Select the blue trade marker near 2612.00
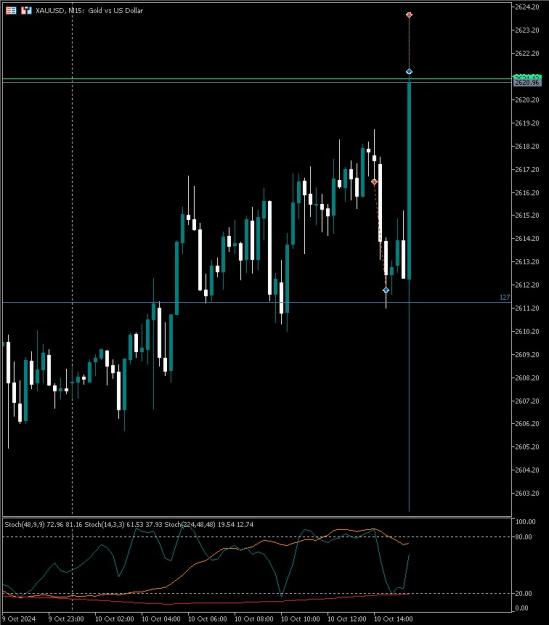Viewport: 549px width, 625px height. tap(386, 290)
